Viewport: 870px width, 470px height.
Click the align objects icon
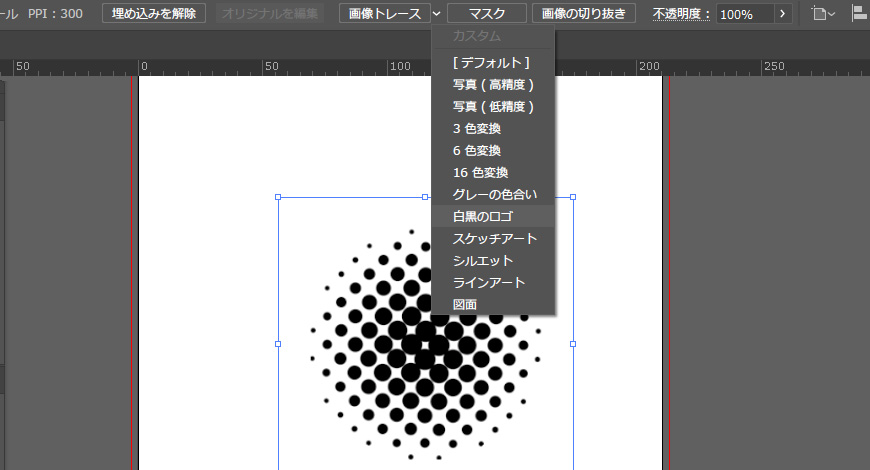click(859, 14)
